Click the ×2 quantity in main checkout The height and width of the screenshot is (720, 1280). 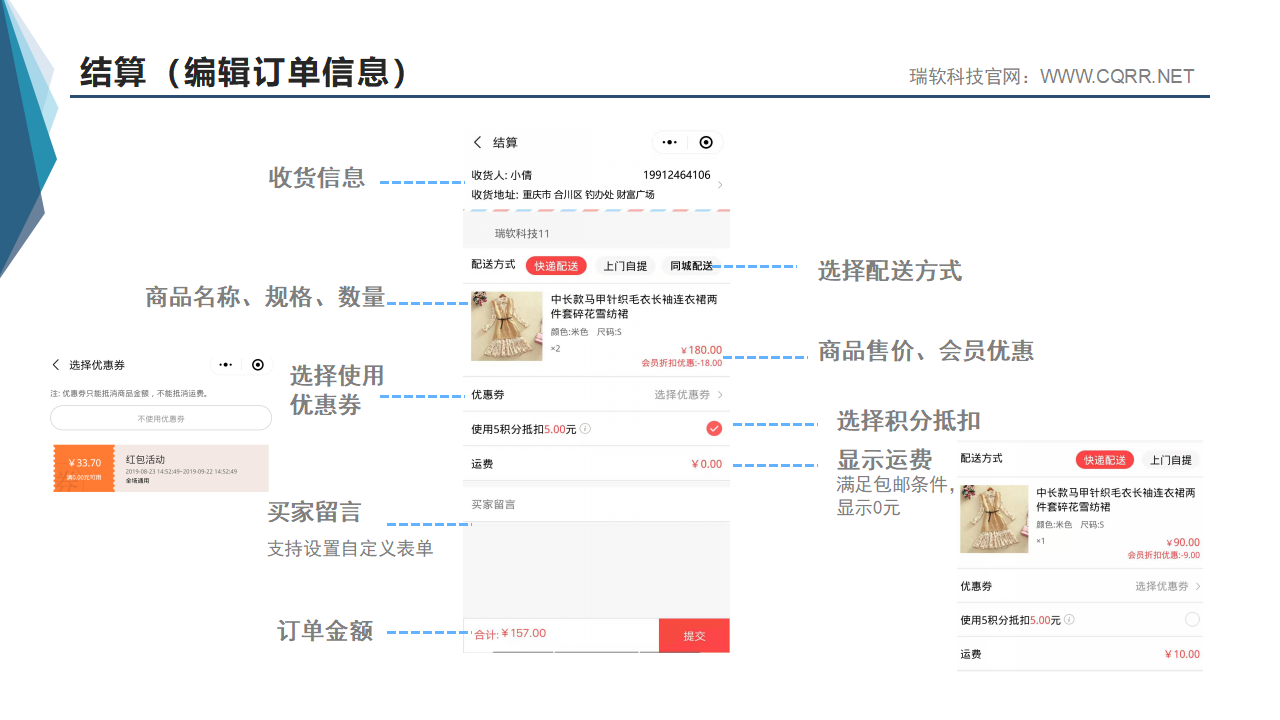click(x=556, y=349)
